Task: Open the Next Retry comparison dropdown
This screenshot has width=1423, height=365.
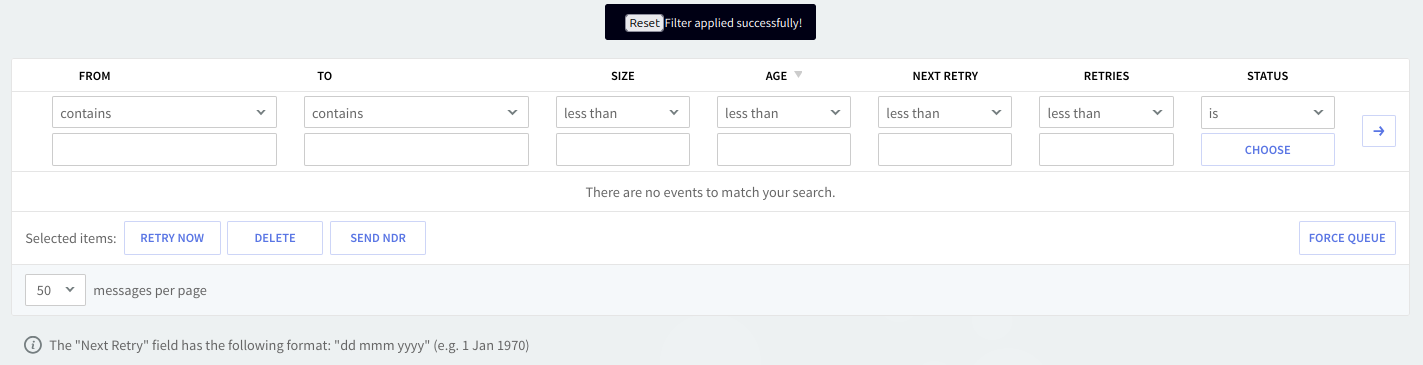Action: click(x=945, y=113)
